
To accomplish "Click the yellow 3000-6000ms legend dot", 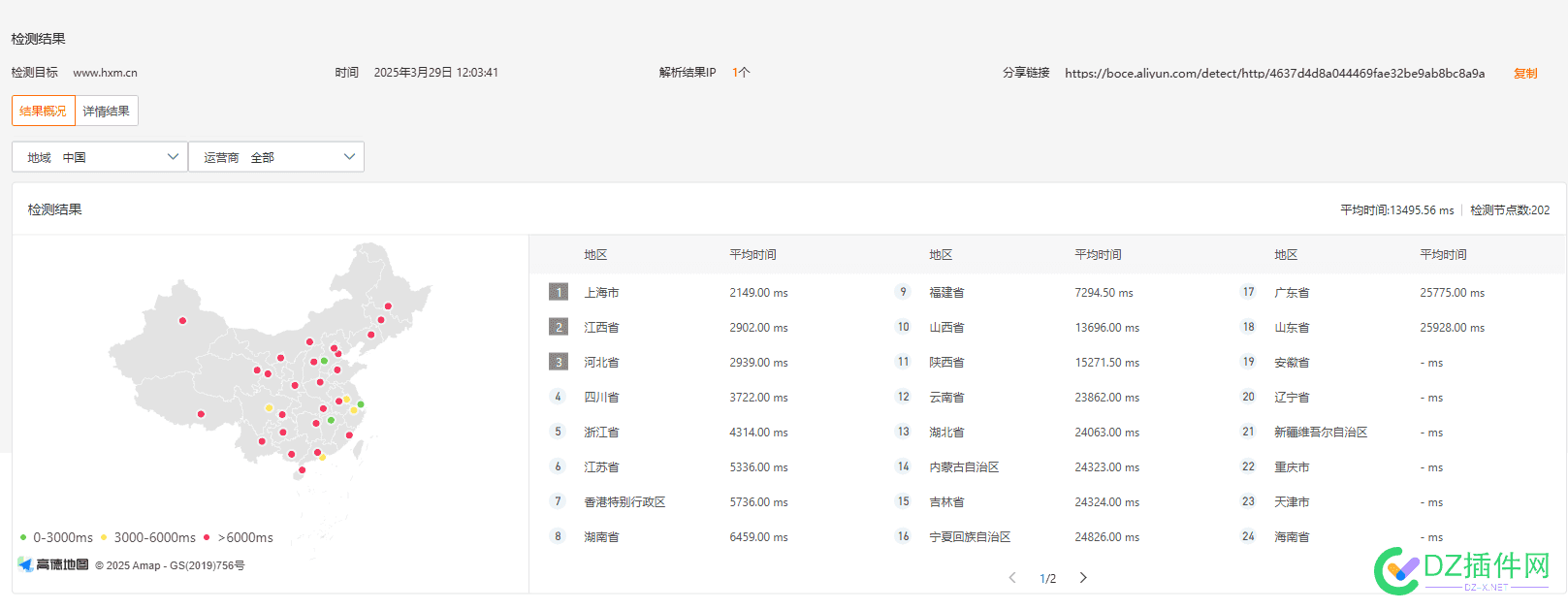I will click(x=104, y=537).
